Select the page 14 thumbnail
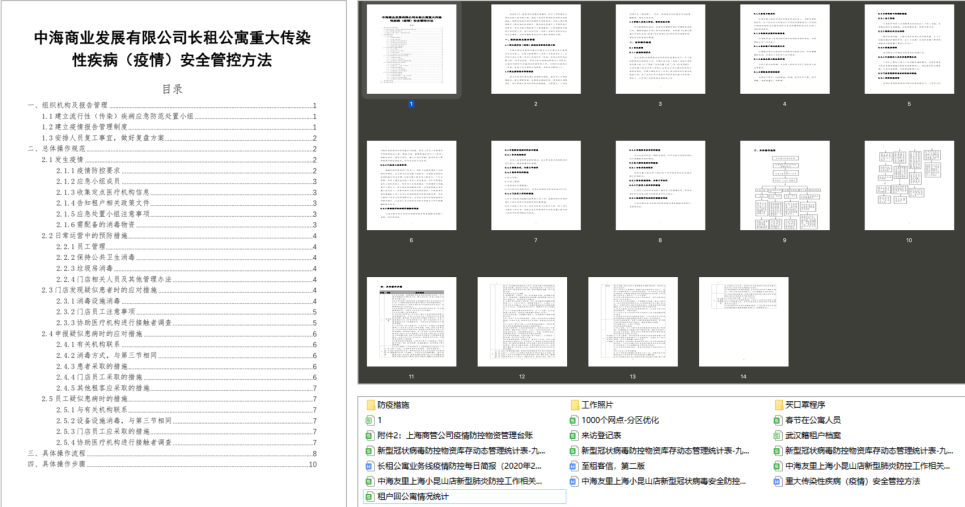 click(x=743, y=322)
